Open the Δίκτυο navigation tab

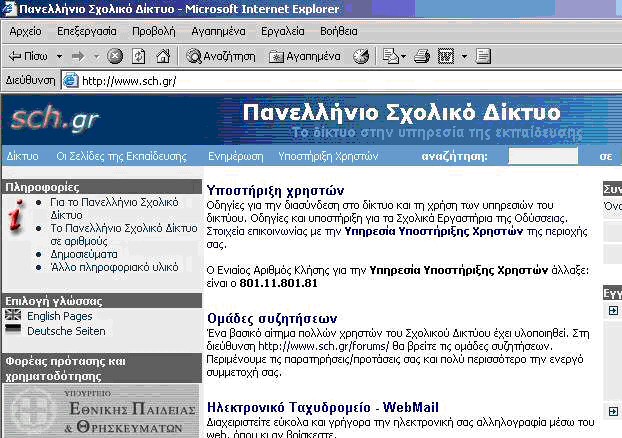coord(22,156)
